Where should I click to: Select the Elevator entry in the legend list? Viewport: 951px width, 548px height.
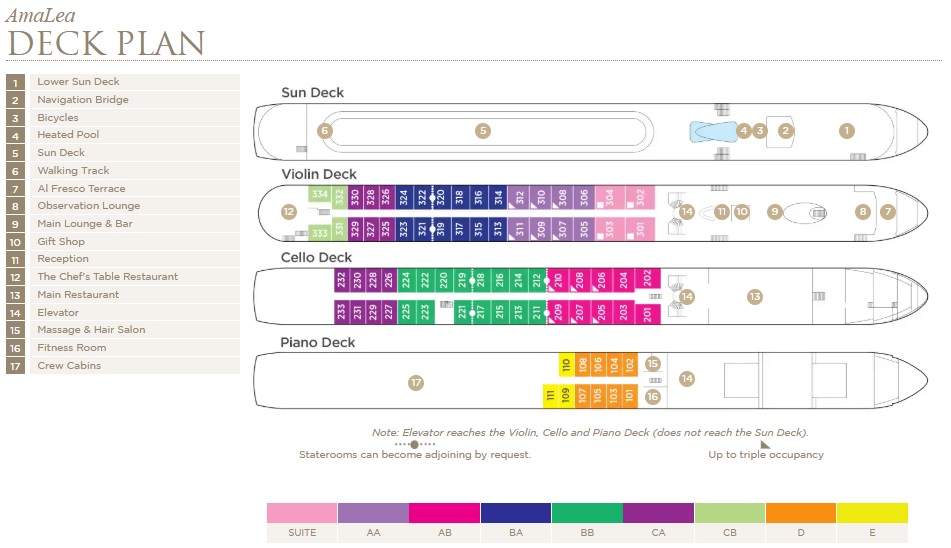[58, 313]
